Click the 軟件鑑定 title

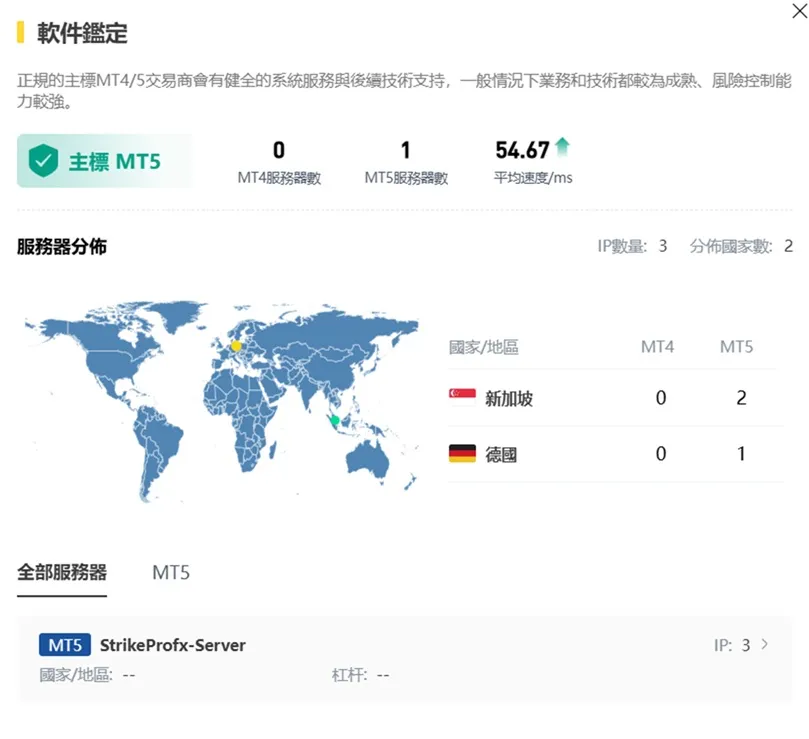point(82,33)
